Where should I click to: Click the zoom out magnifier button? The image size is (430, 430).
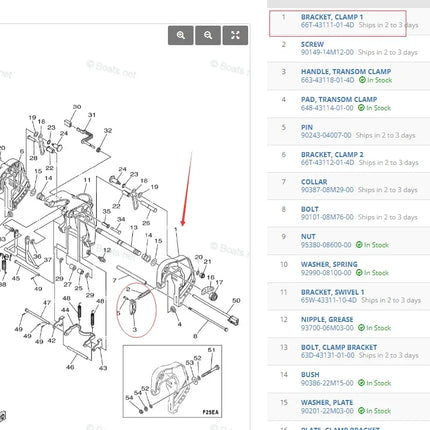[208, 35]
